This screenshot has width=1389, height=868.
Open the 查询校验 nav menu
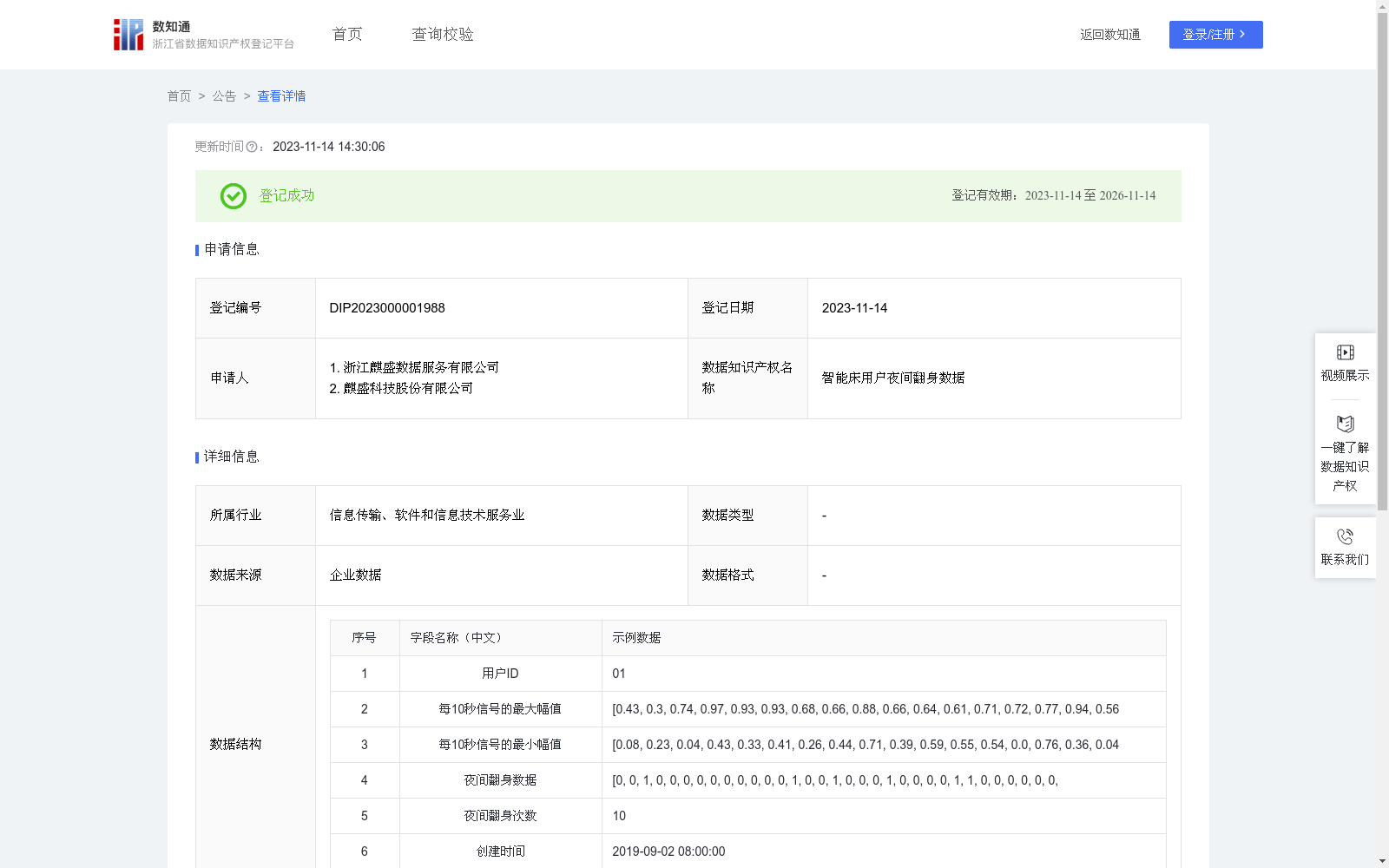(443, 35)
